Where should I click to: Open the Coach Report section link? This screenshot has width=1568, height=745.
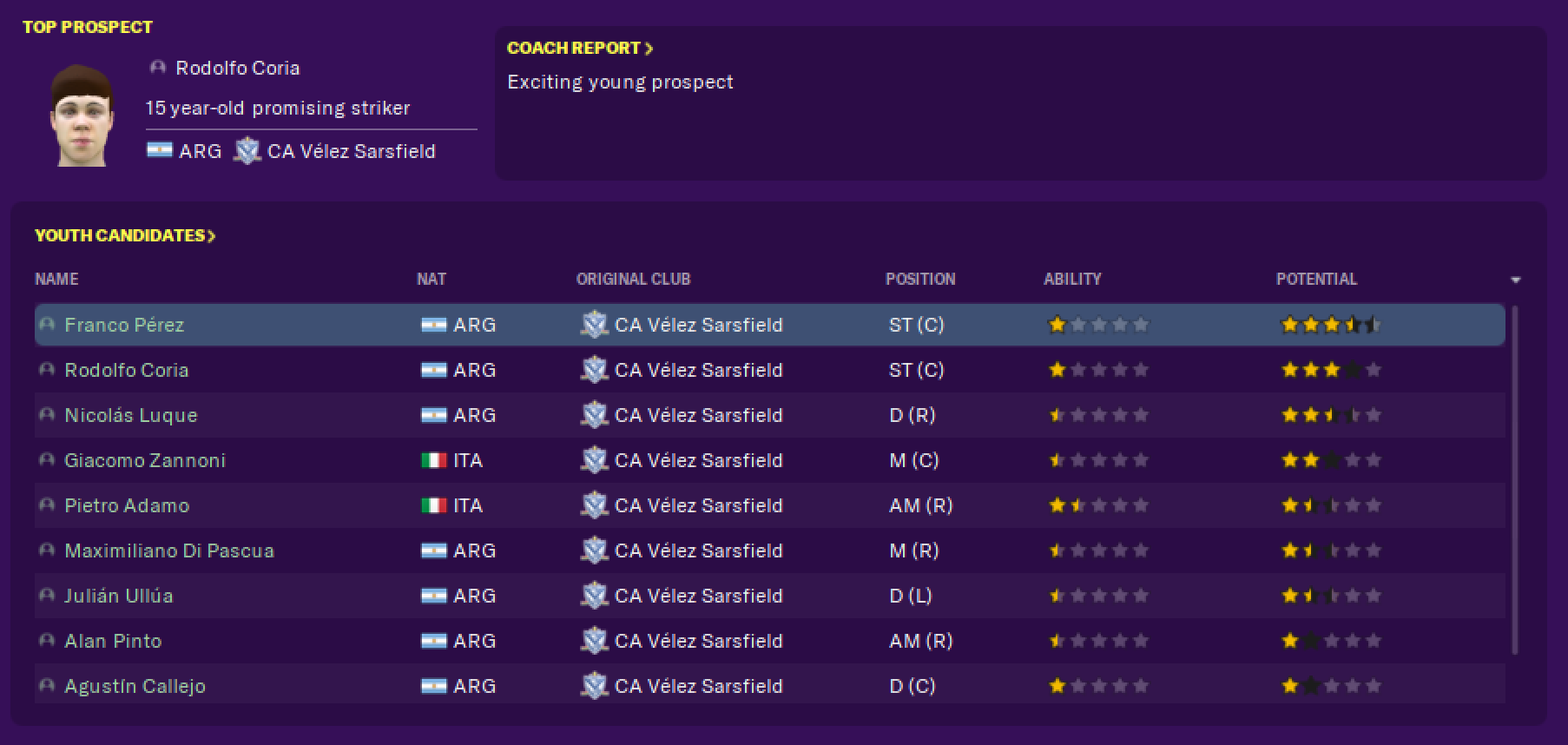point(580,48)
